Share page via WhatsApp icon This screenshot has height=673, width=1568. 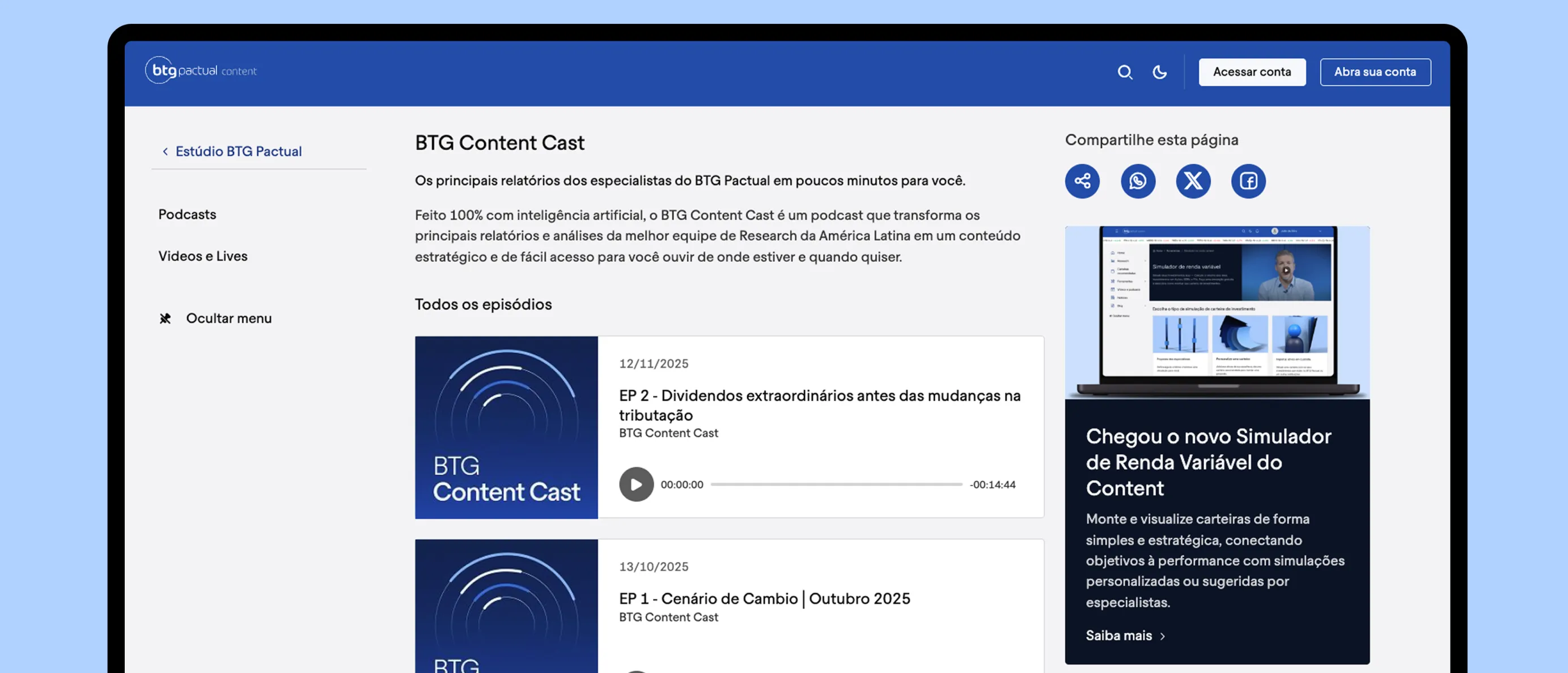[x=1138, y=181]
